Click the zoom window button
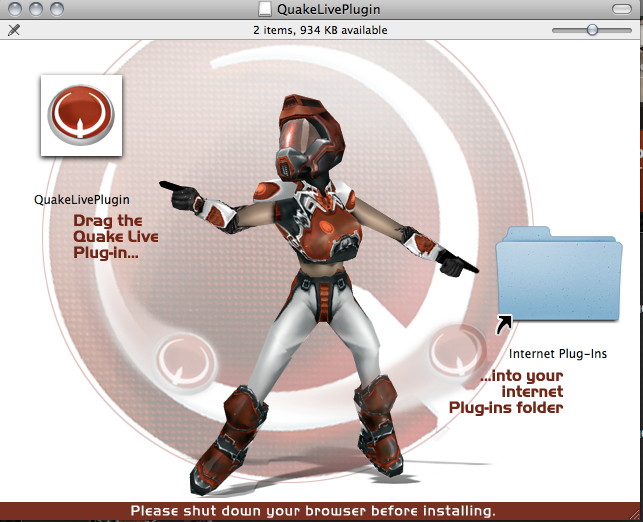The width and height of the screenshot is (643, 522). pos(57,9)
